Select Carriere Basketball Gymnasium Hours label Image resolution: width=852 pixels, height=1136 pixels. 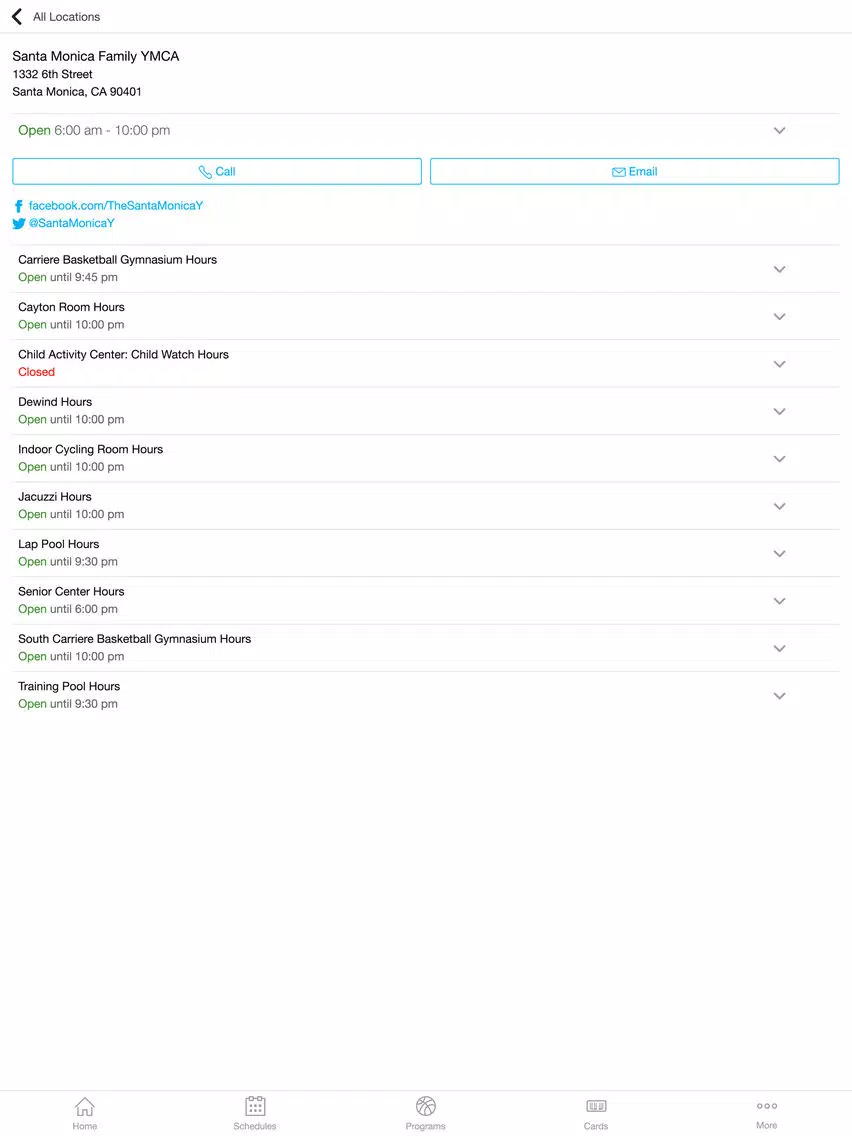click(117, 259)
